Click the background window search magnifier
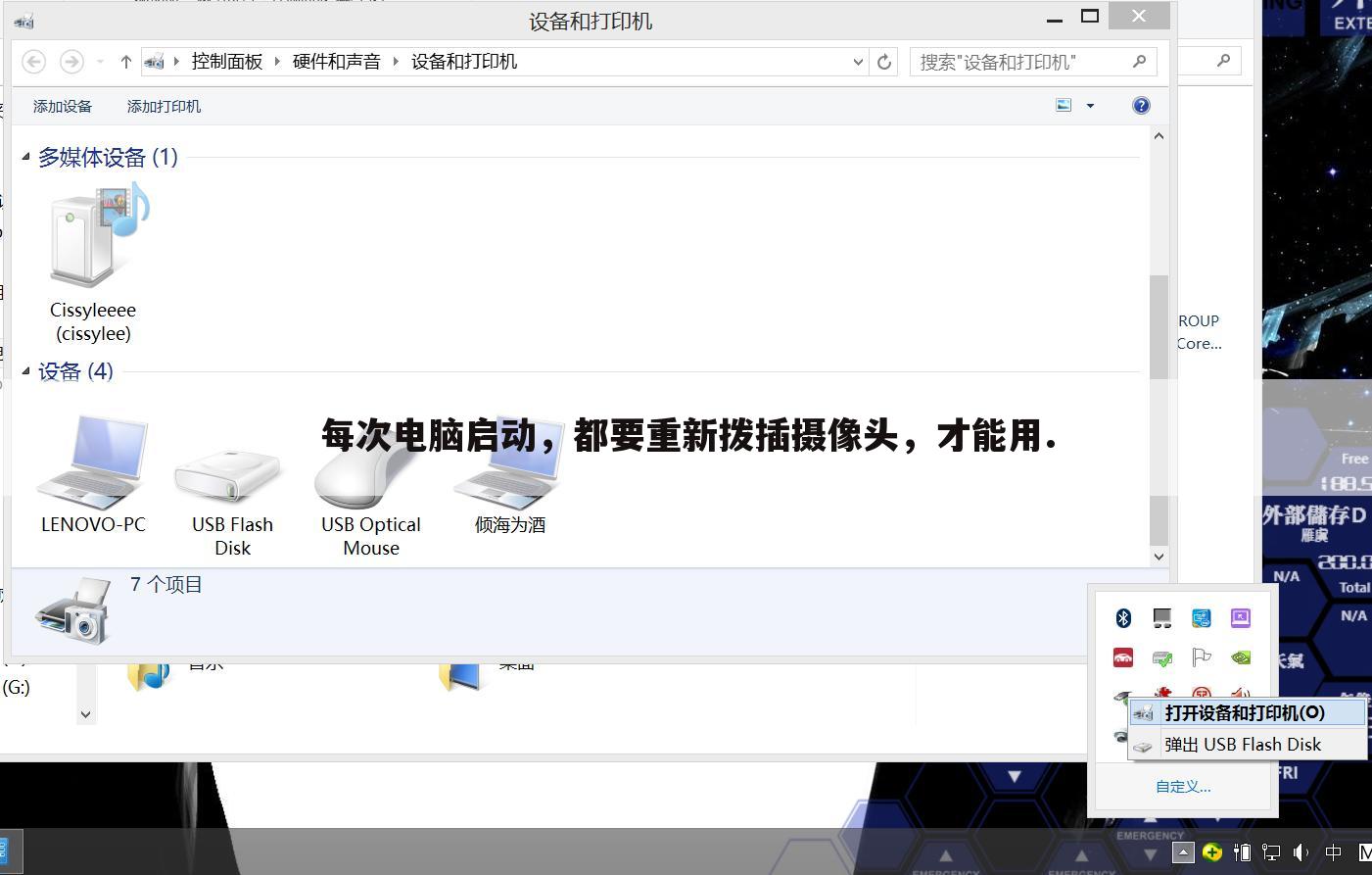Image resolution: width=1372 pixels, height=875 pixels. pyautogui.click(x=1223, y=61)
